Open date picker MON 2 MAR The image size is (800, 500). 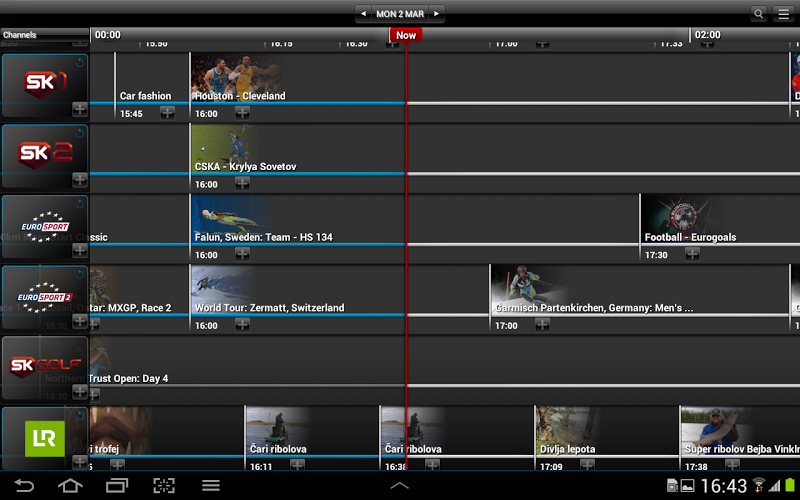point(400,14)
